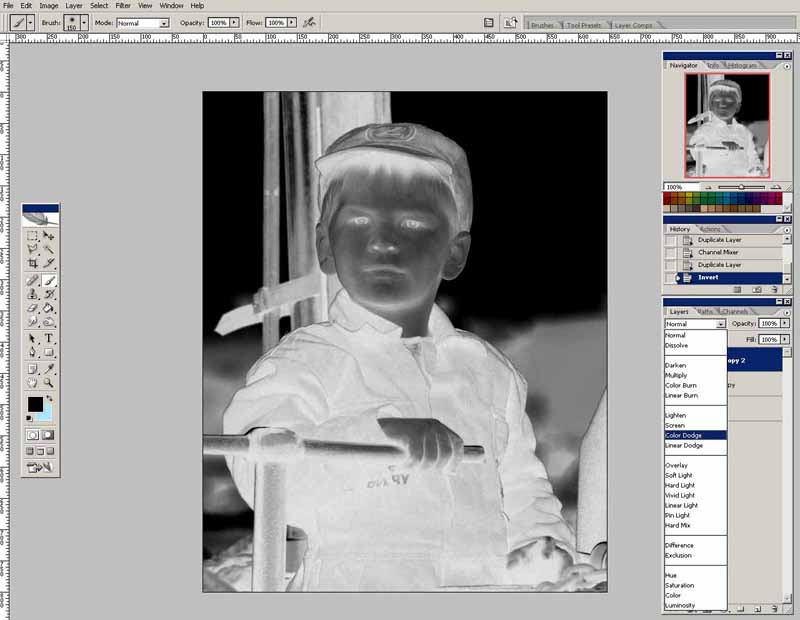Select the Hand tool
Screen dimensions: 800x620
32,382
